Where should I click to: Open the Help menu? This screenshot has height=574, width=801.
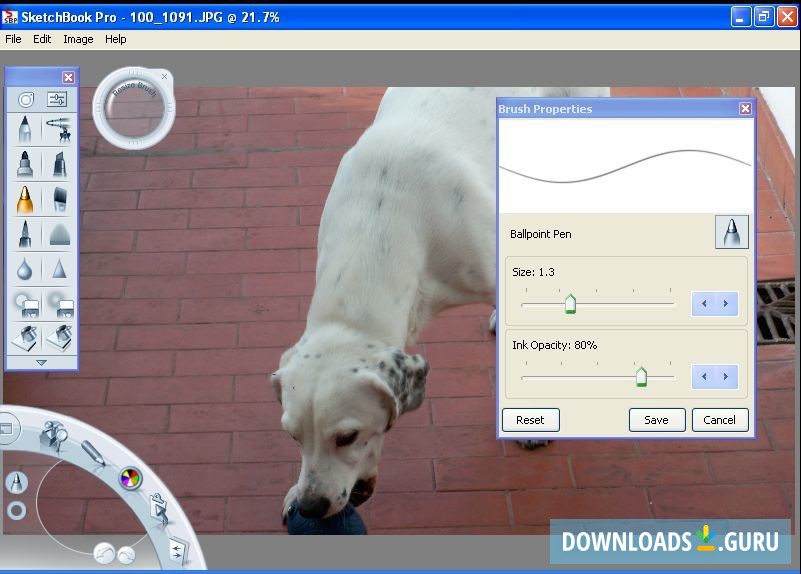pyautogui.click(x=115, y=39)
